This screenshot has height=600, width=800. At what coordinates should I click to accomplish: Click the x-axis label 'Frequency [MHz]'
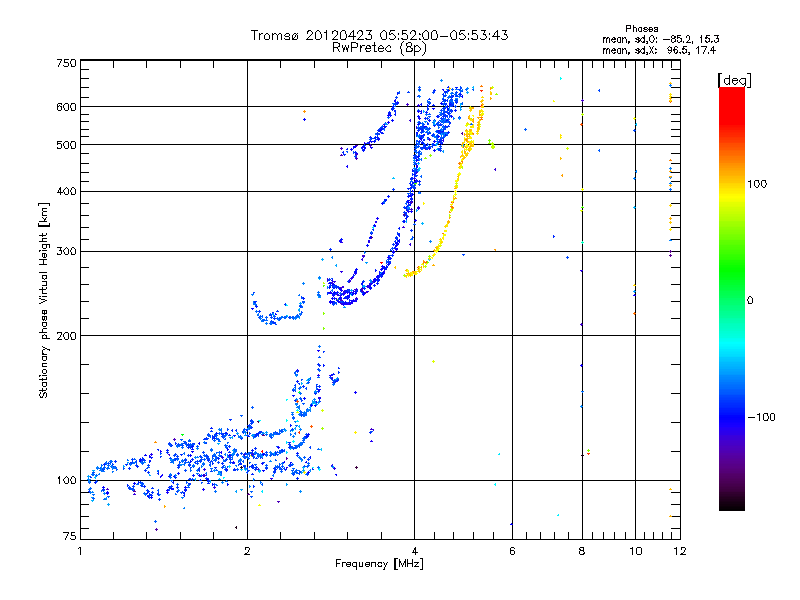[379, 564]
